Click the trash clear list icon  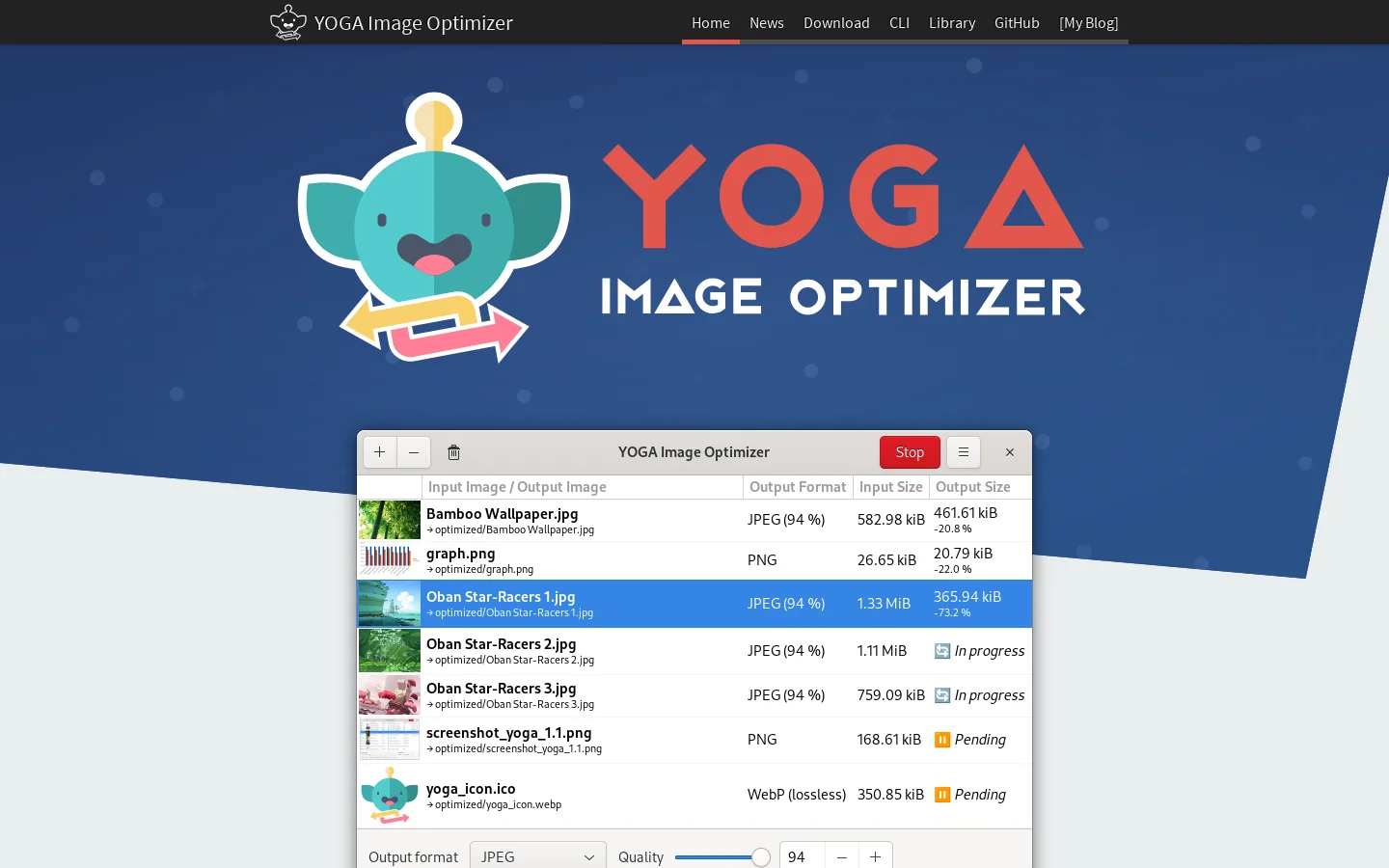click(454, 452)
